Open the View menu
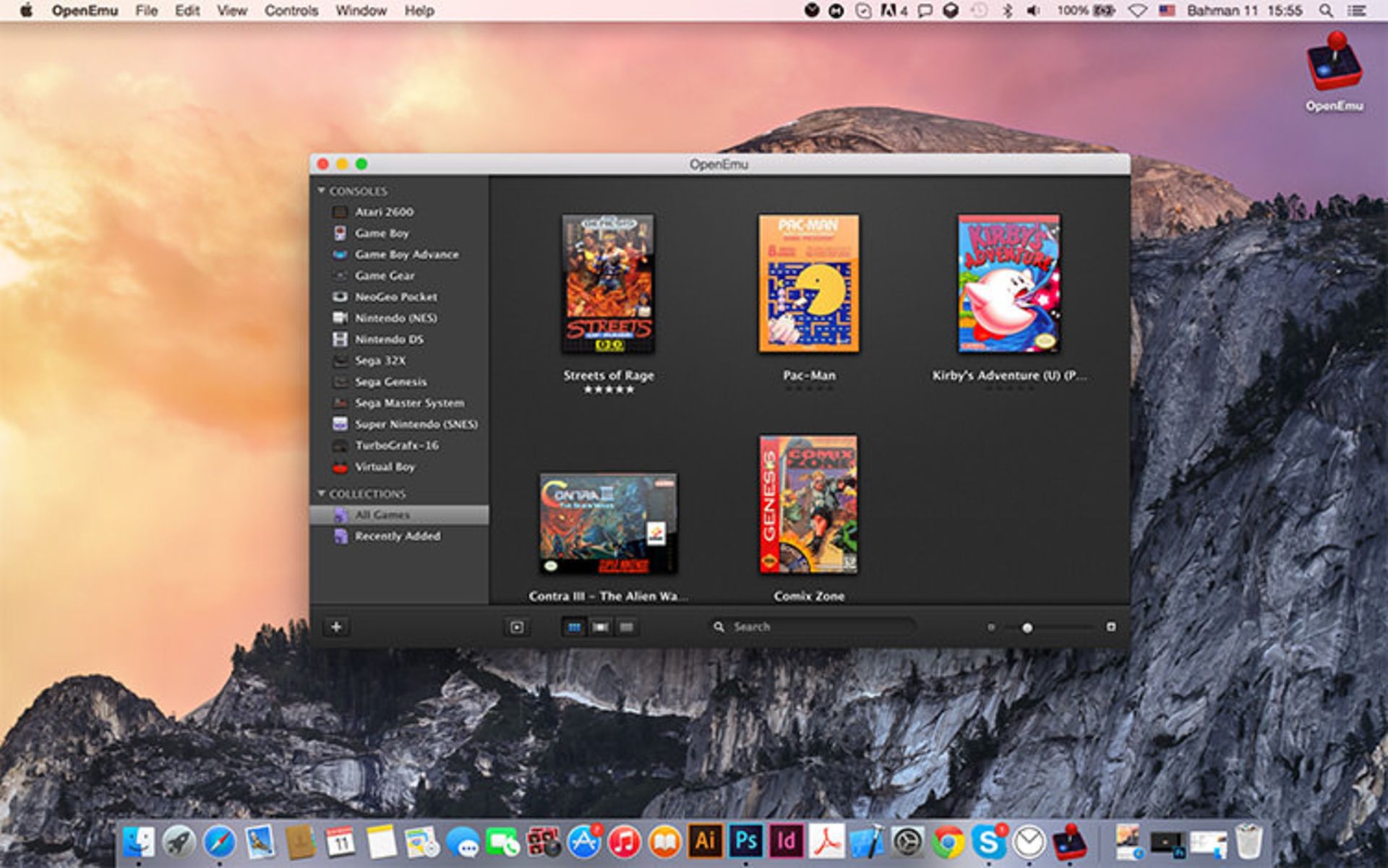 point(232,11)
